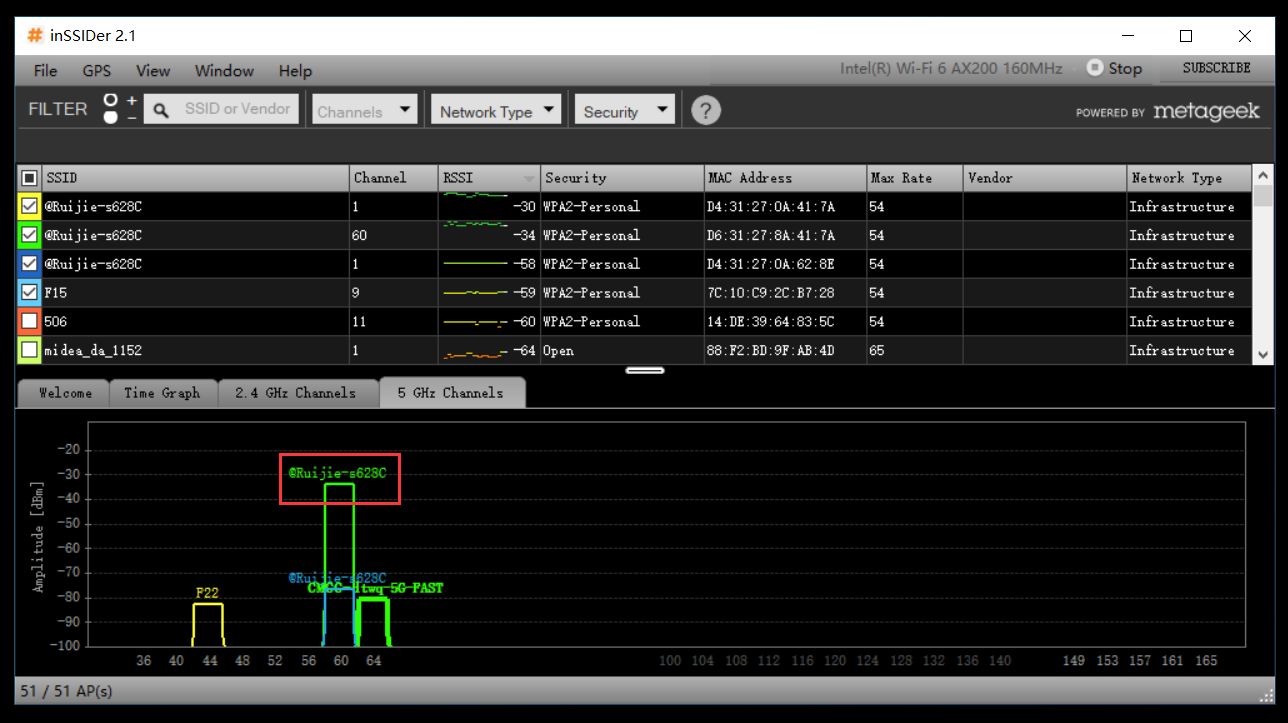Viewport: 1288px width, 723px height.
Task: Select the 5 GHz Channels tab
Action: click(451, 393)
